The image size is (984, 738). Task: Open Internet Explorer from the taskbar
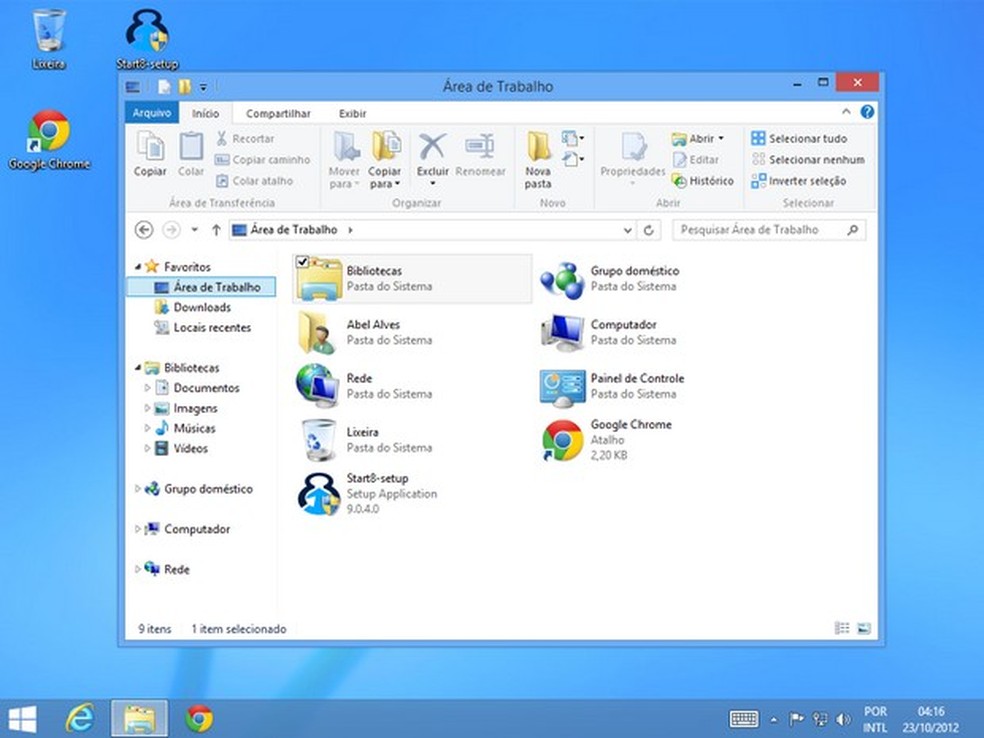79,717
